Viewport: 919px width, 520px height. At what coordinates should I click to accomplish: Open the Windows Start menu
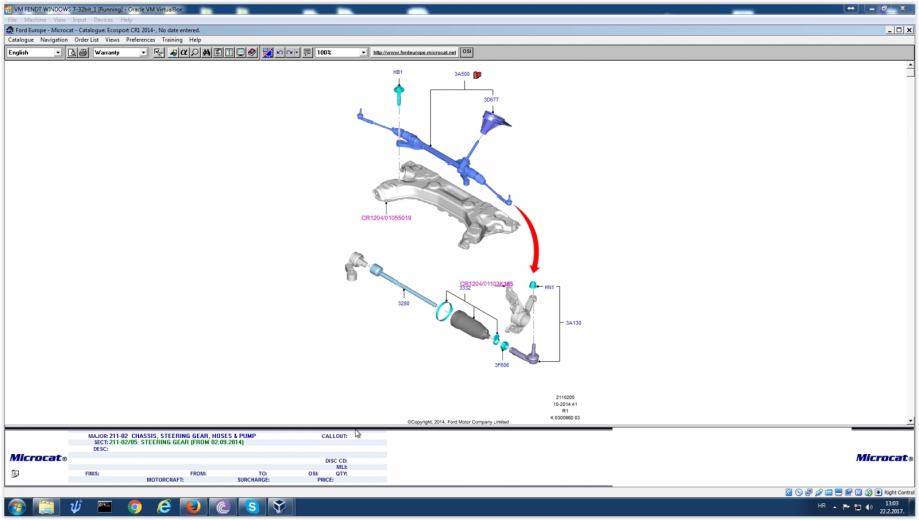pyautogui.click(x=16, y=507)
